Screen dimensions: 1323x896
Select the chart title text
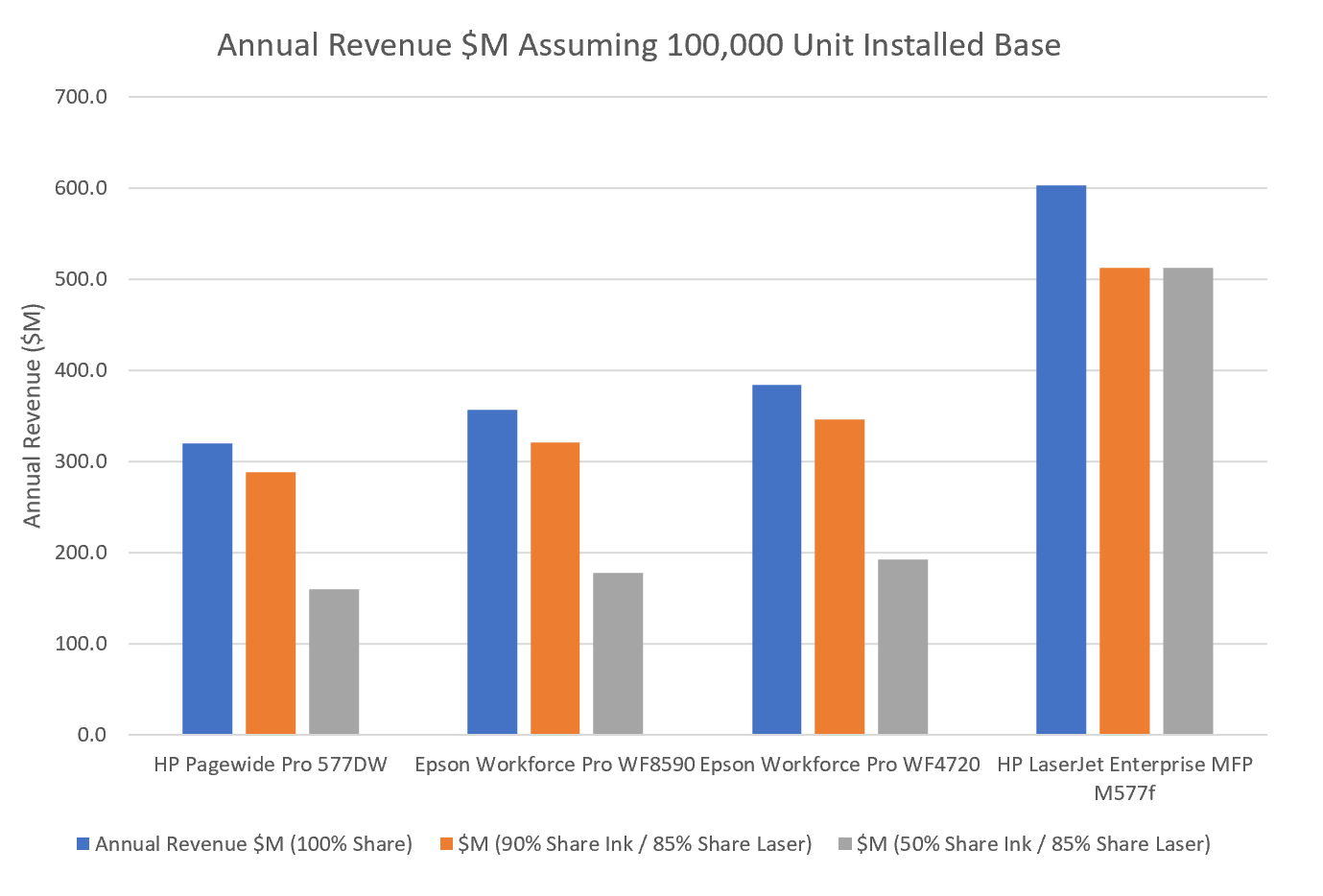coord(640,44)
